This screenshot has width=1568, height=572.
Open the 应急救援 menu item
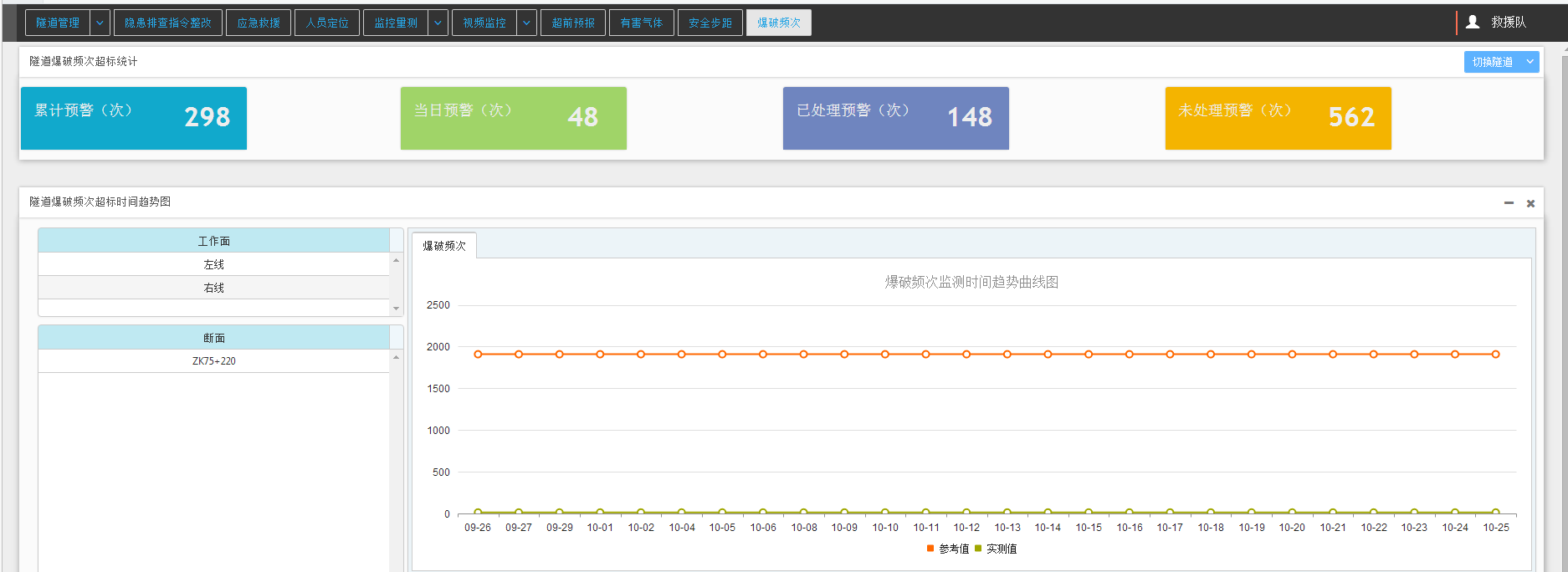point(258,23)
